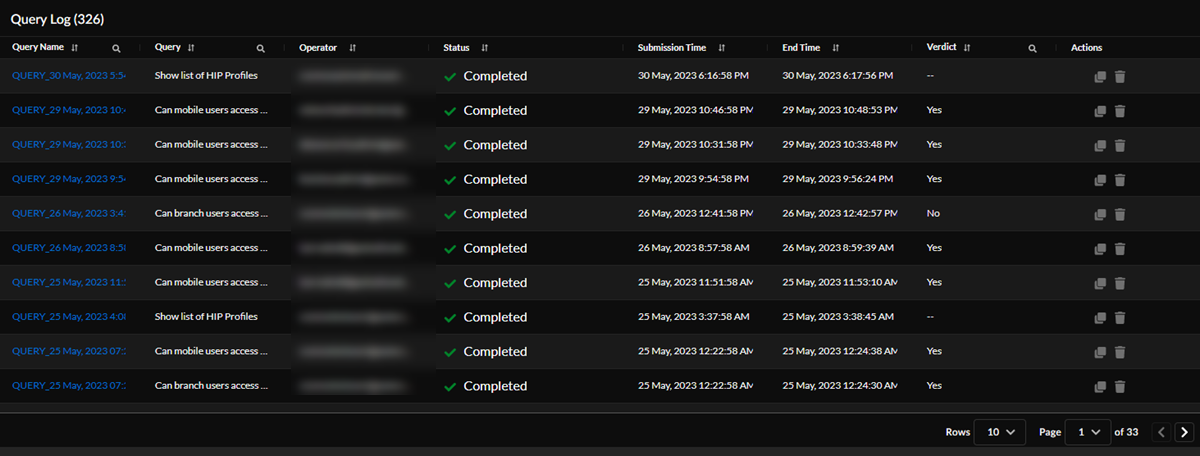This screenshot has width=1200, height=456.
Task: Copy the query submitted 25 May 3:37:58 AM
Action: click(x=1100, y=317)
